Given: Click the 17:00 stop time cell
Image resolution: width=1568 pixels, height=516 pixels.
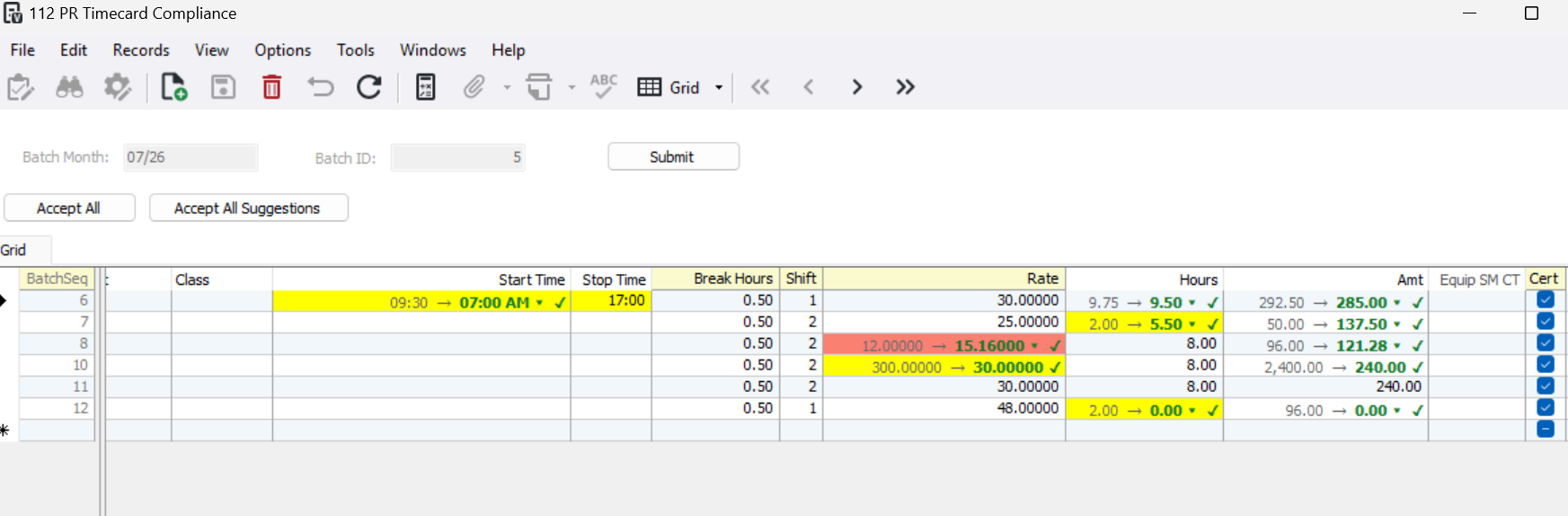Looking at the screenshot, I should click(x=611, y=300).
